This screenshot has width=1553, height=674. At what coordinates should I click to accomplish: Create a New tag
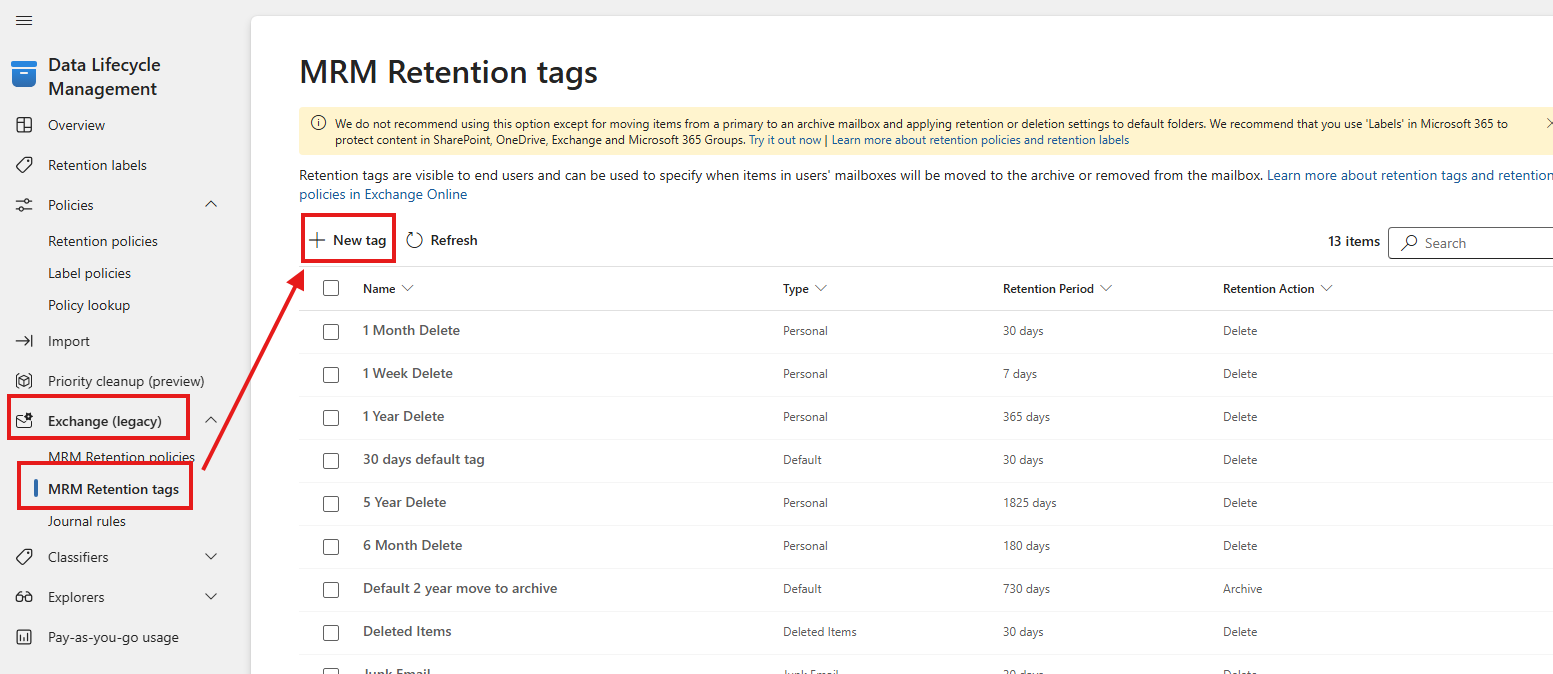(x=348, y=240)
